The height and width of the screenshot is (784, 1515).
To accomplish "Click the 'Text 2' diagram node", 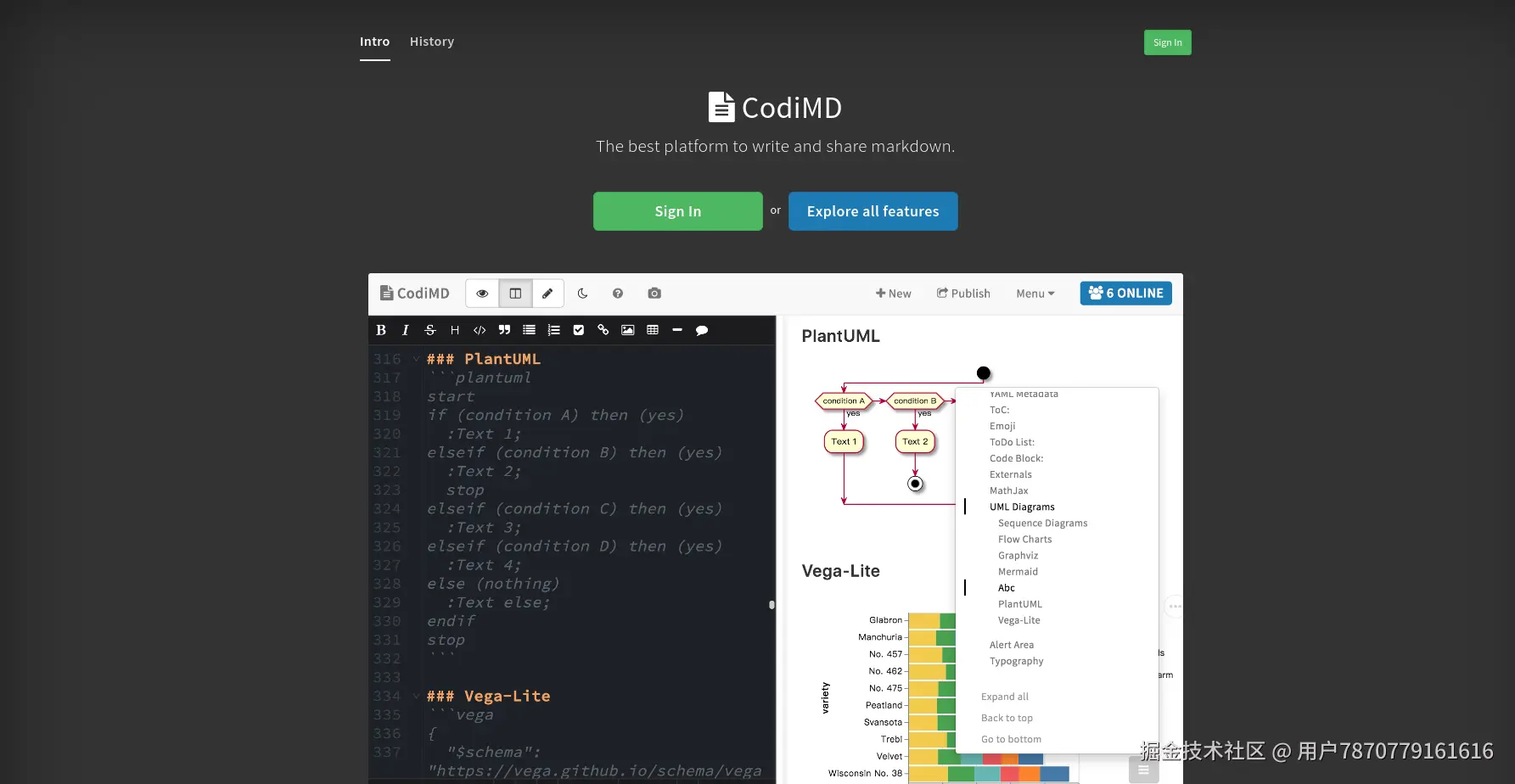I will (x=915, y=441).
